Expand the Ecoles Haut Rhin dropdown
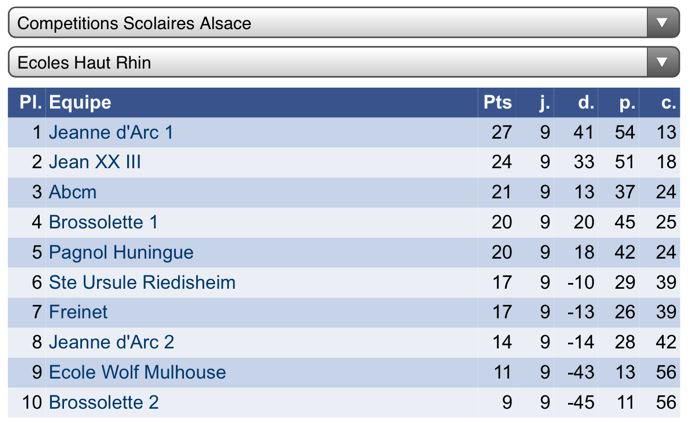 tap(330, 62)
